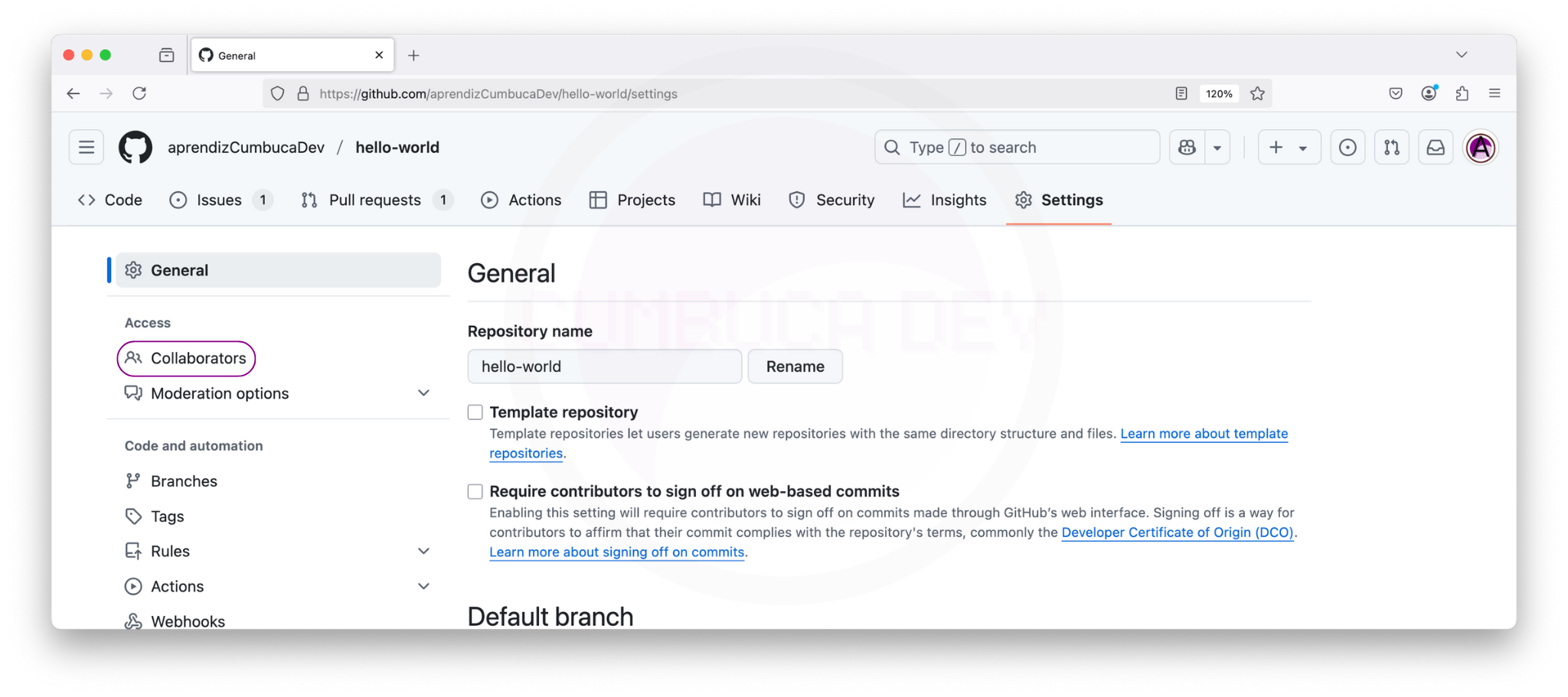Toggle Firefox reader view icon

pyautogui.click(x=1181, y=93)
